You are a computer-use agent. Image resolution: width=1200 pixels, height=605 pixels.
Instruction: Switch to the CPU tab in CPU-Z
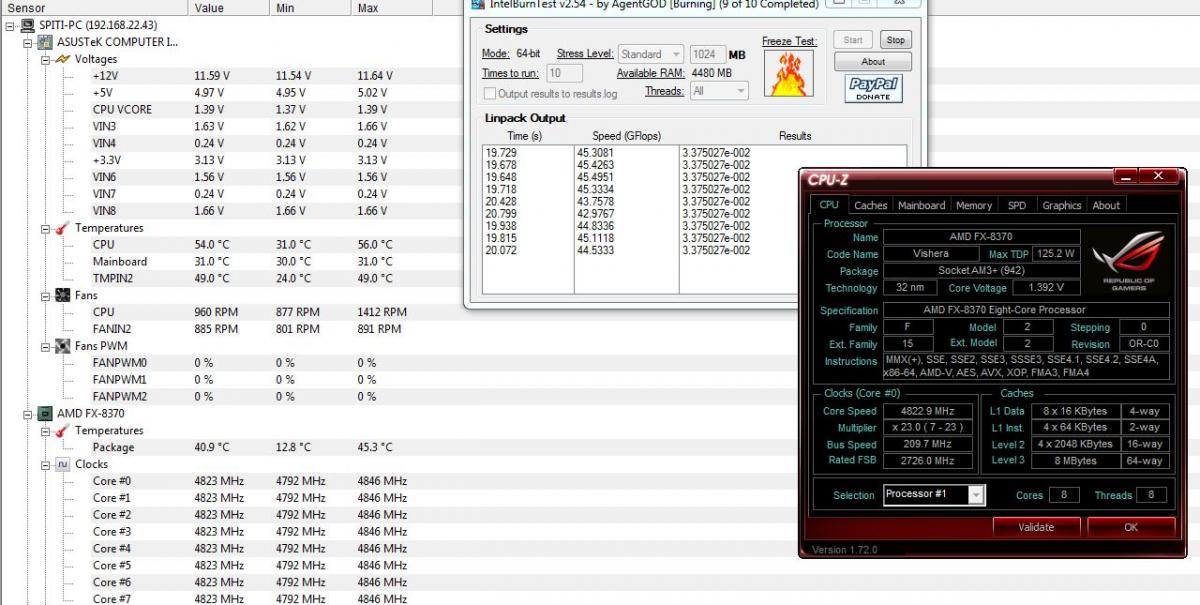point(829,205)
